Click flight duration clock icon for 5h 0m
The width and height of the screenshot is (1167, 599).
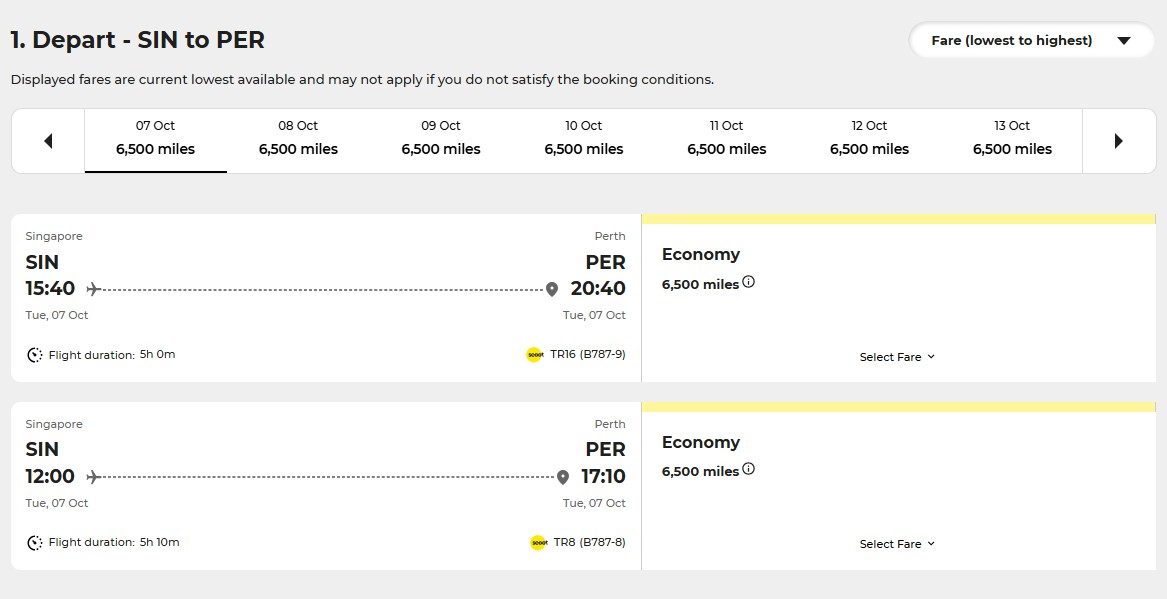coord(35,355)
